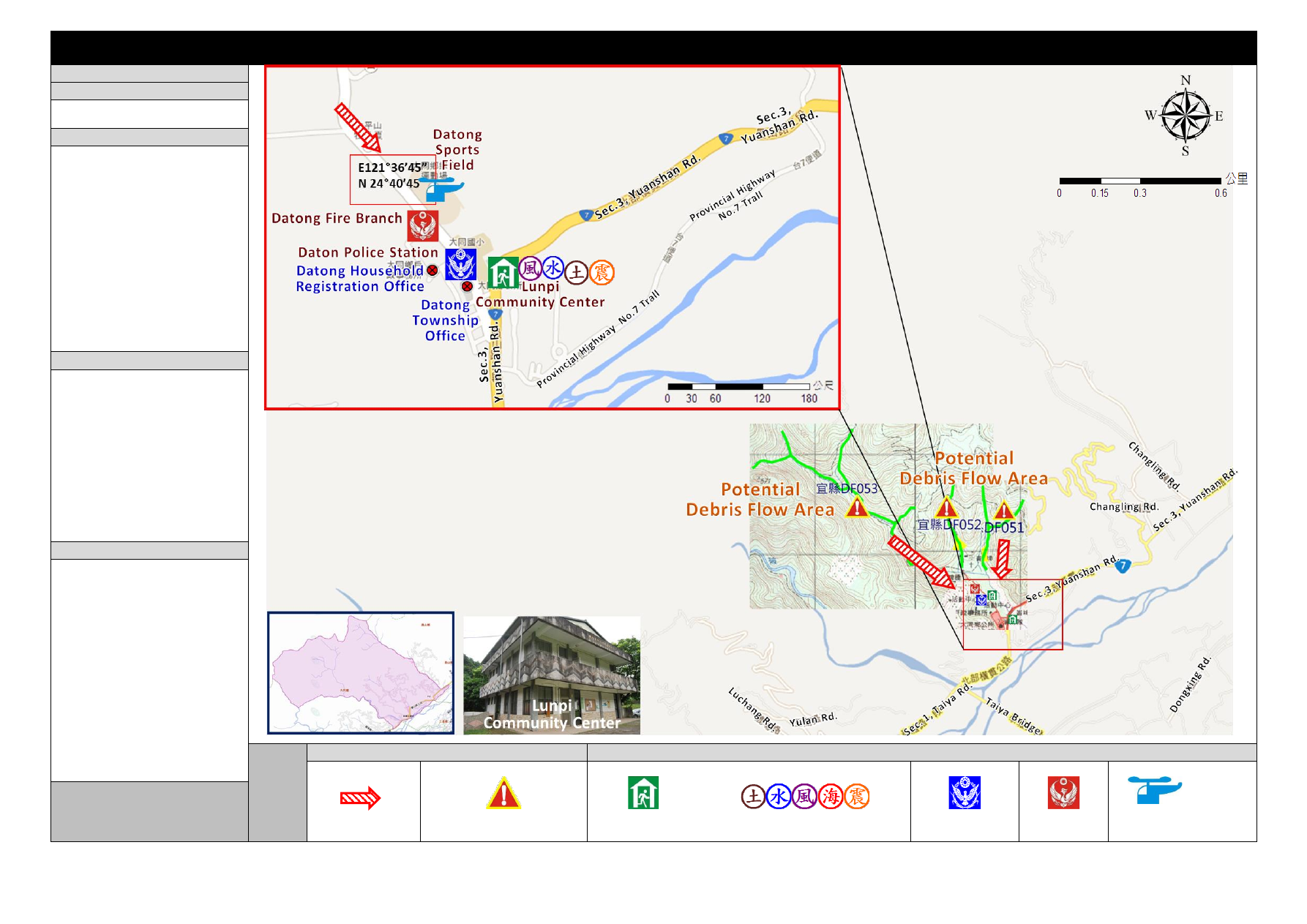Click the green shelter icon beside Lunpi label
The width and height of the screenshot is (1307, 924).
pos(503,273)
